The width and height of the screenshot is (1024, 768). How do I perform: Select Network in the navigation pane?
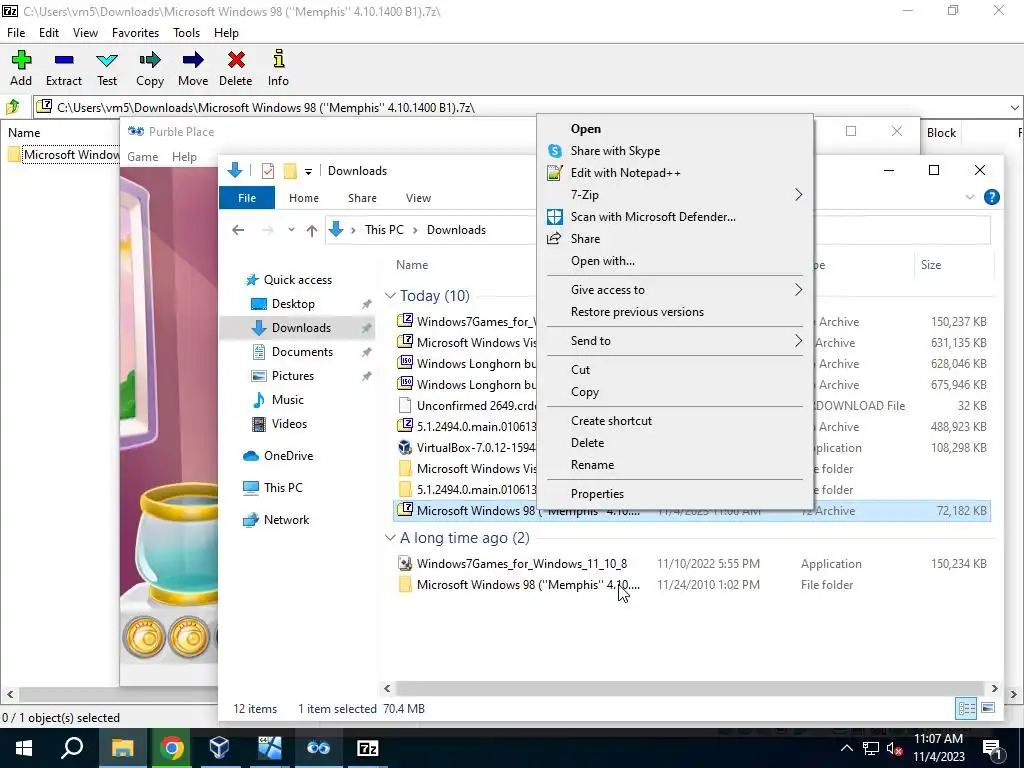tap(286, 520)
